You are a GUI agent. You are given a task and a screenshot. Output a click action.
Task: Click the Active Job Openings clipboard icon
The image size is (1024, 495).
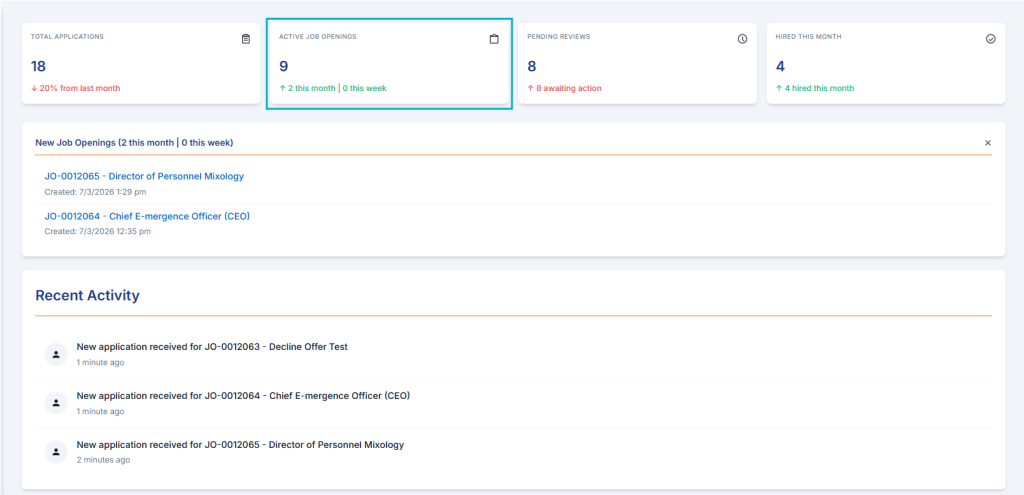click(x=494, y=39)
